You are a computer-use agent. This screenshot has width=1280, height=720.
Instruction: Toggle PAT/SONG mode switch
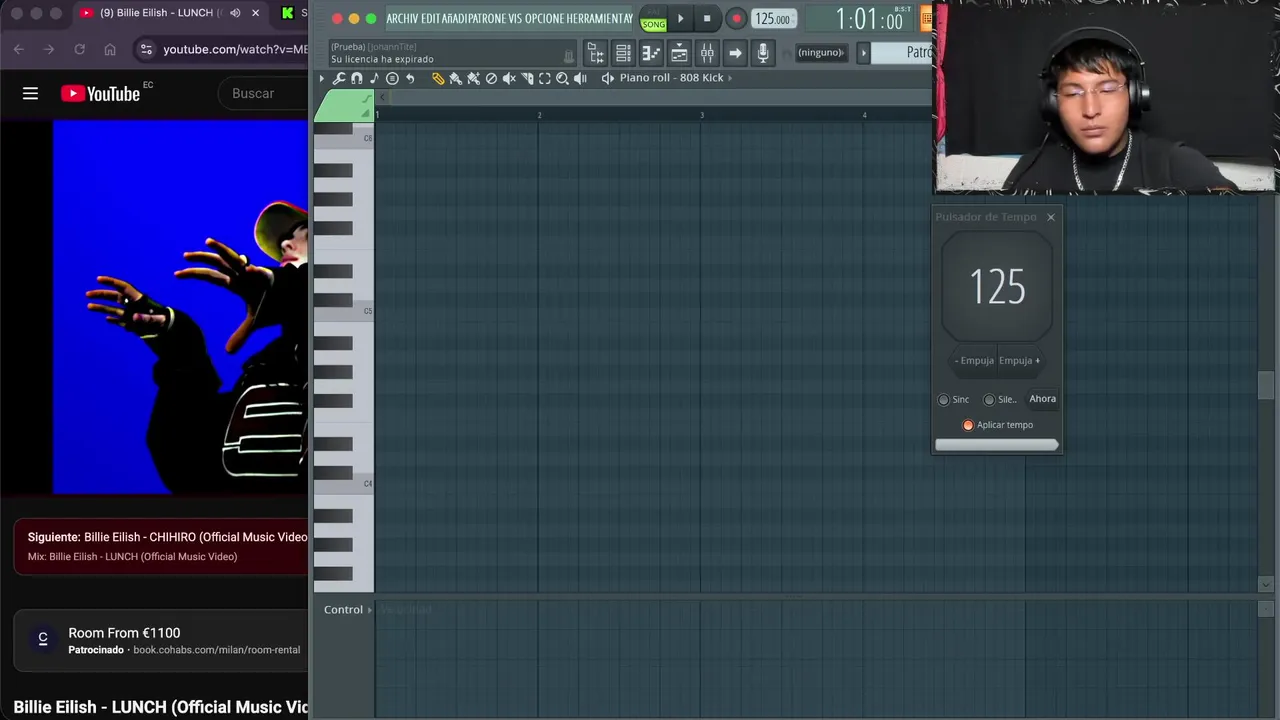pos(653,19)
